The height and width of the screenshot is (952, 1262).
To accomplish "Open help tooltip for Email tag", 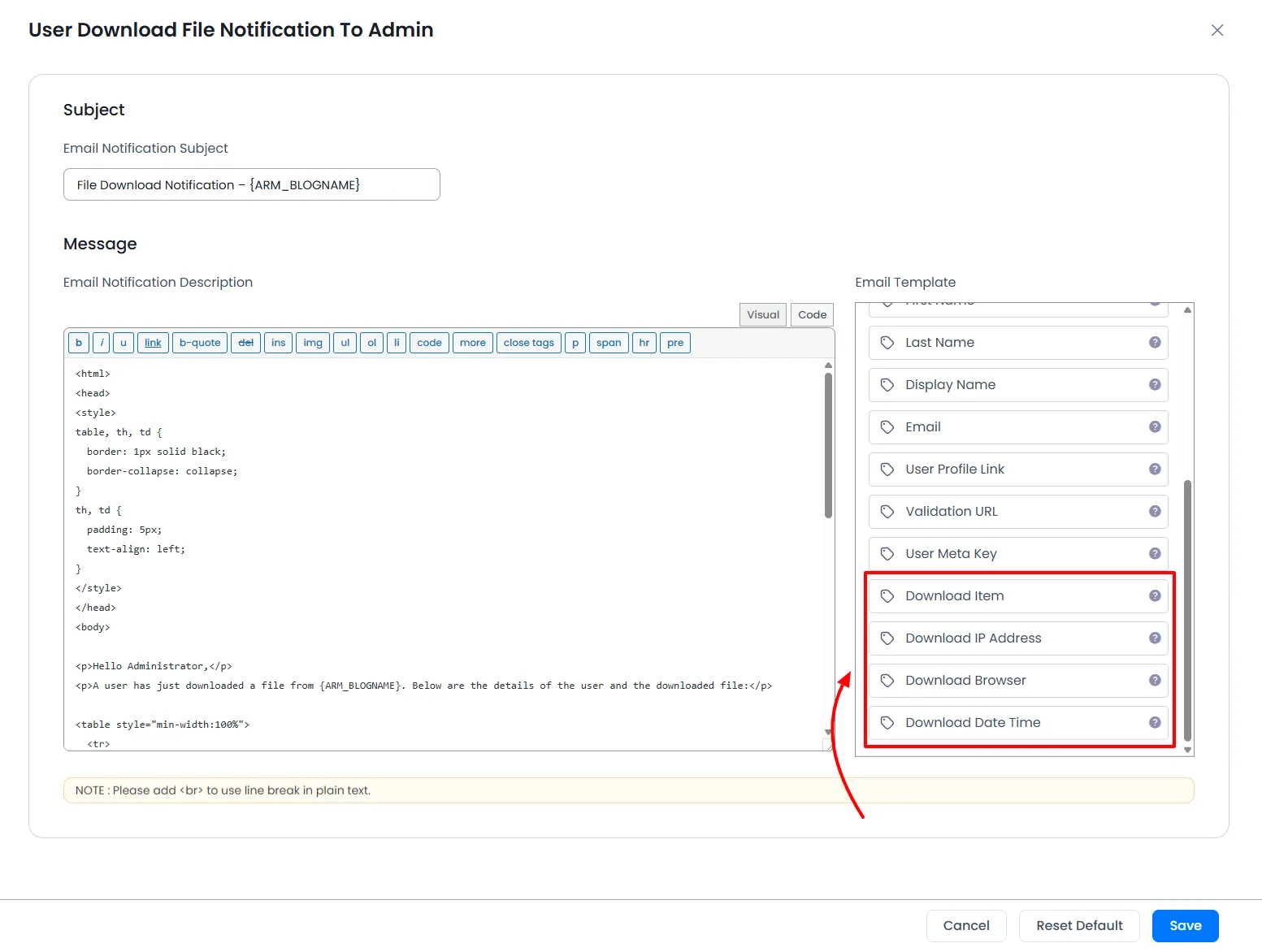I will [1155, 426].
